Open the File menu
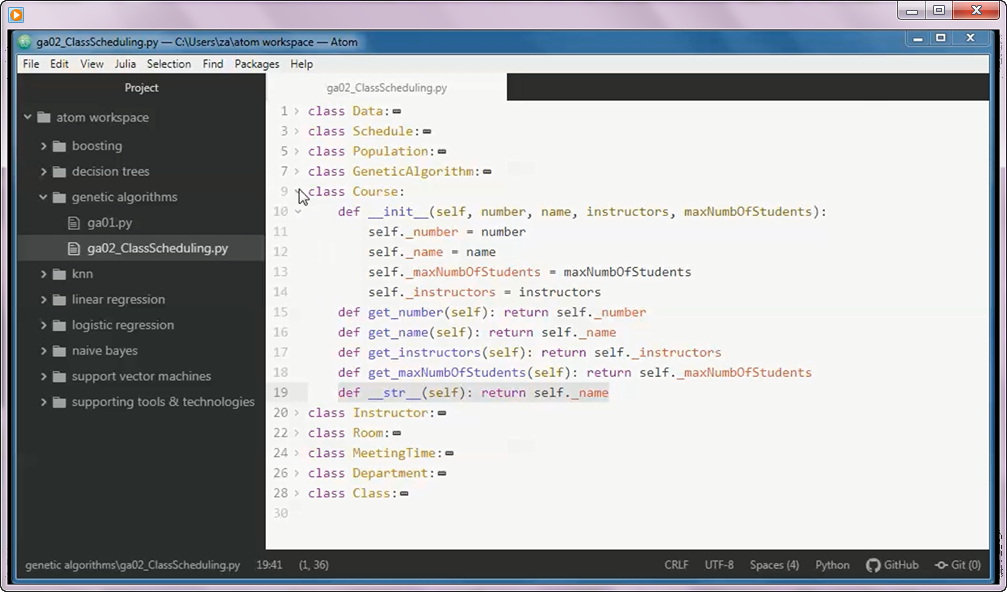This screenshot has height=592, width=1007. (31, 64)
